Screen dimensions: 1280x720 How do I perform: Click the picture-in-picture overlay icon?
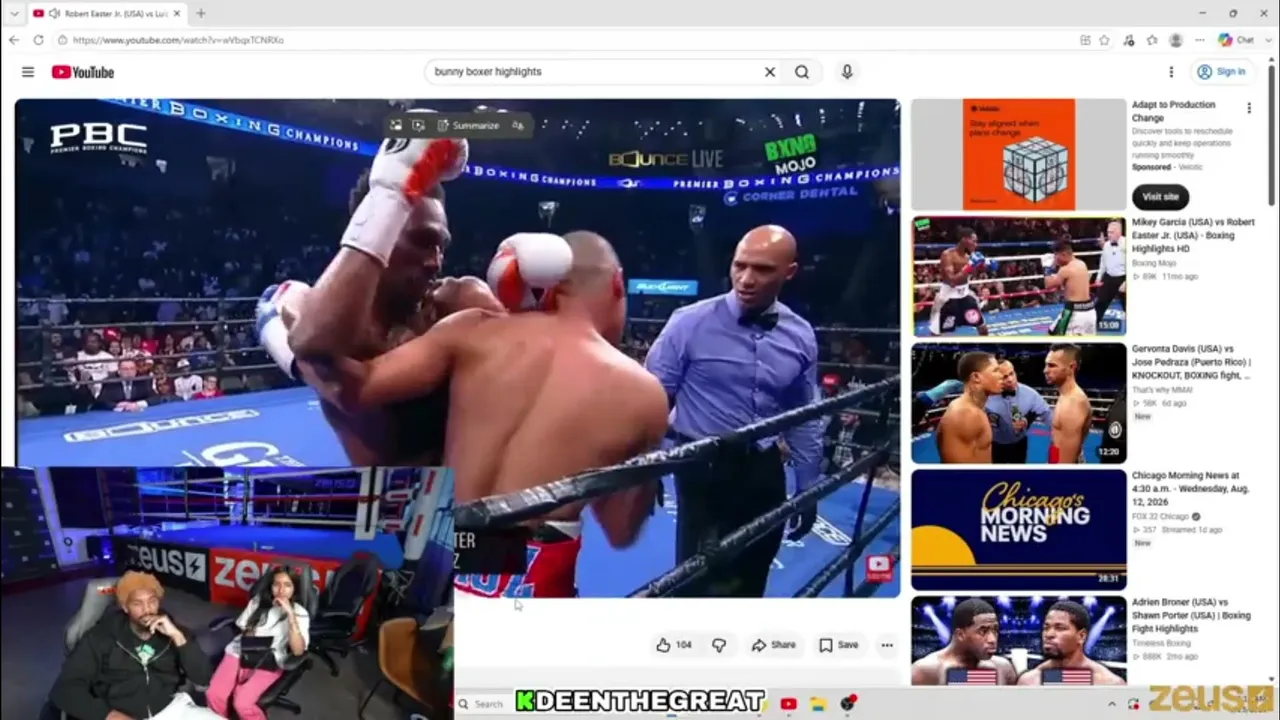(418, 125)
